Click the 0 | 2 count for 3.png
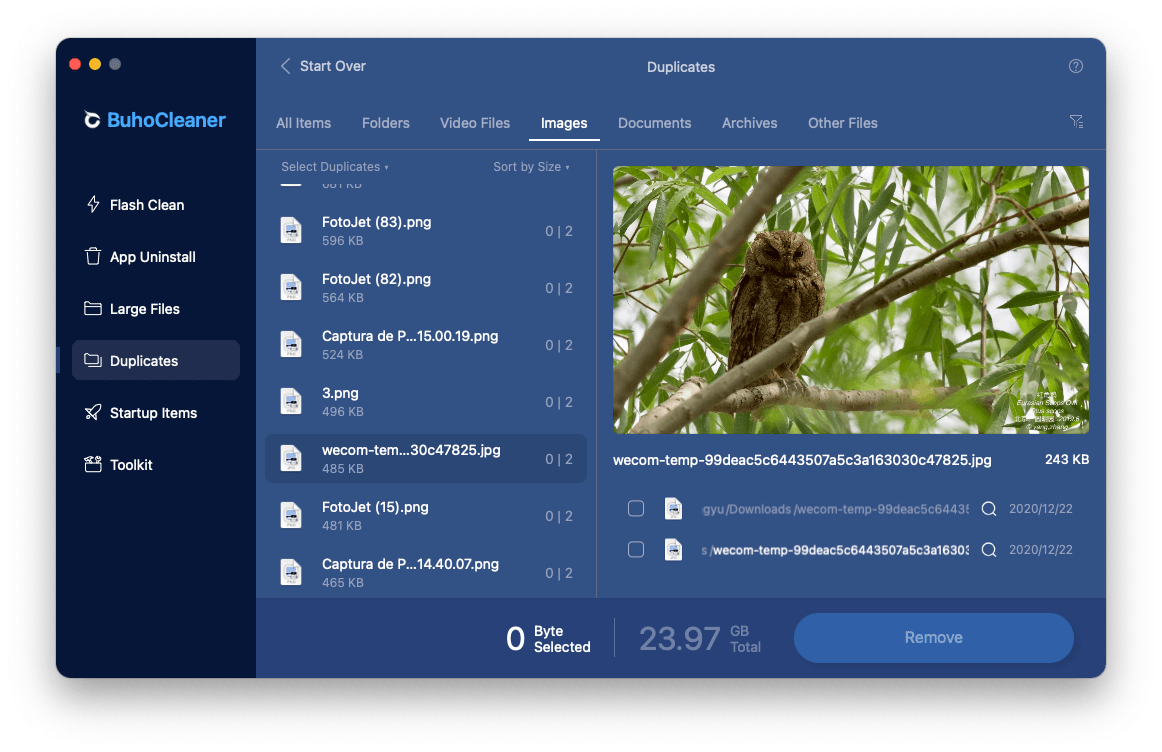The width and height of the screenshot is (1162, 752). [559, 402]
